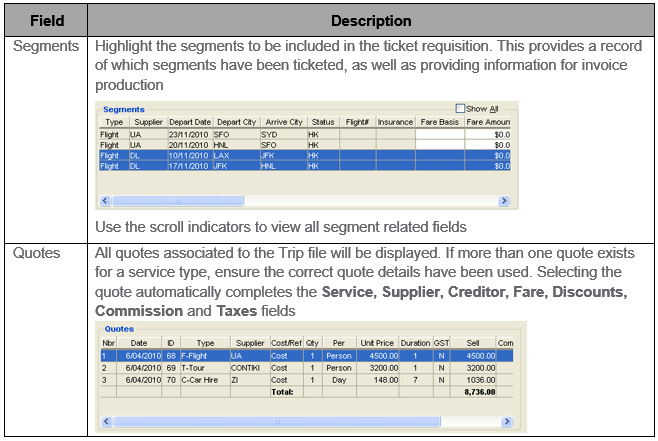Viewport: 658px width, 441px height.
Task: Select flight segment departing 23/11/2010
Action: coord(305,135)
